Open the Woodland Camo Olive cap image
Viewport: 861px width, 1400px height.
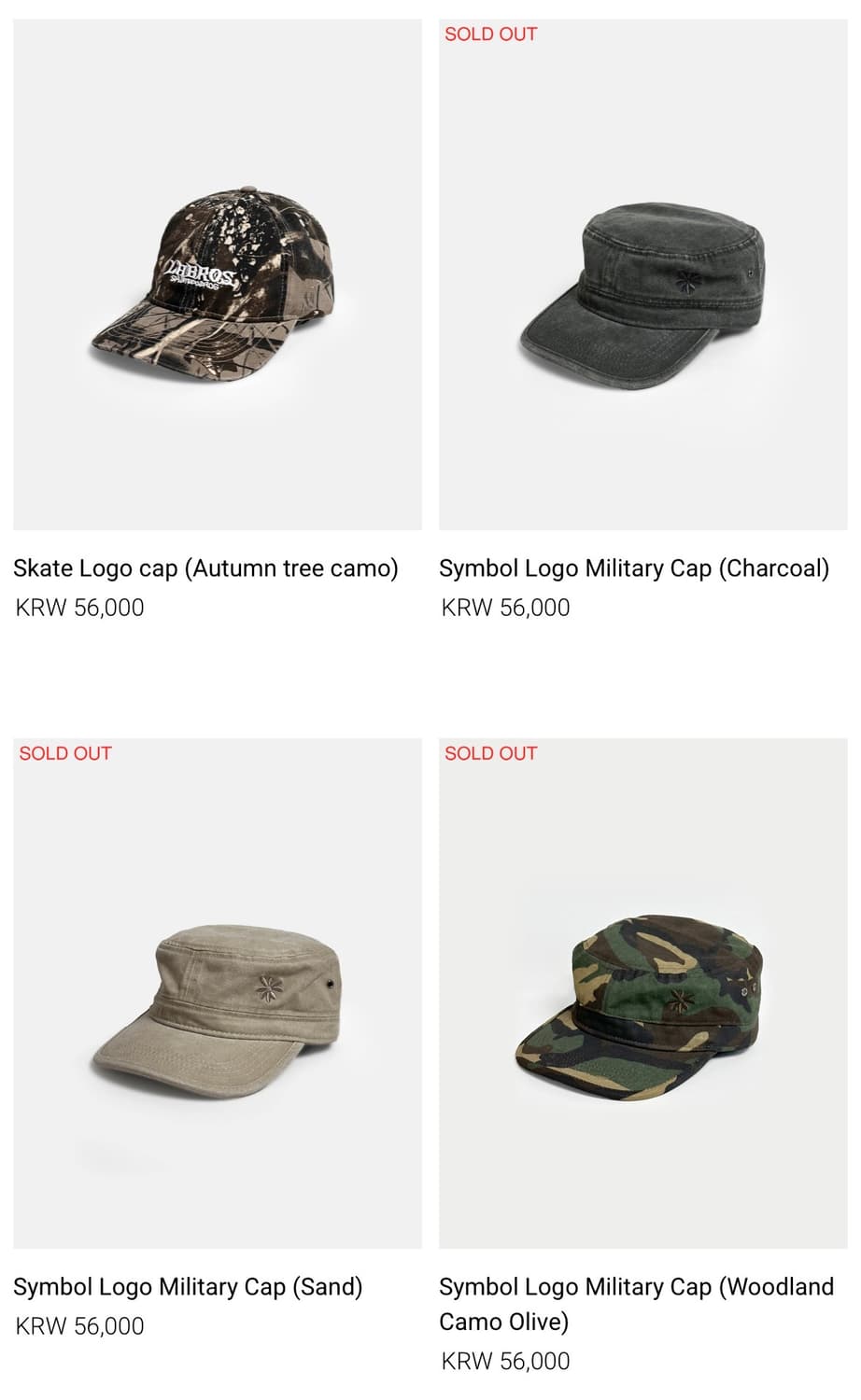pyautogui.click(x=643, y=993)
